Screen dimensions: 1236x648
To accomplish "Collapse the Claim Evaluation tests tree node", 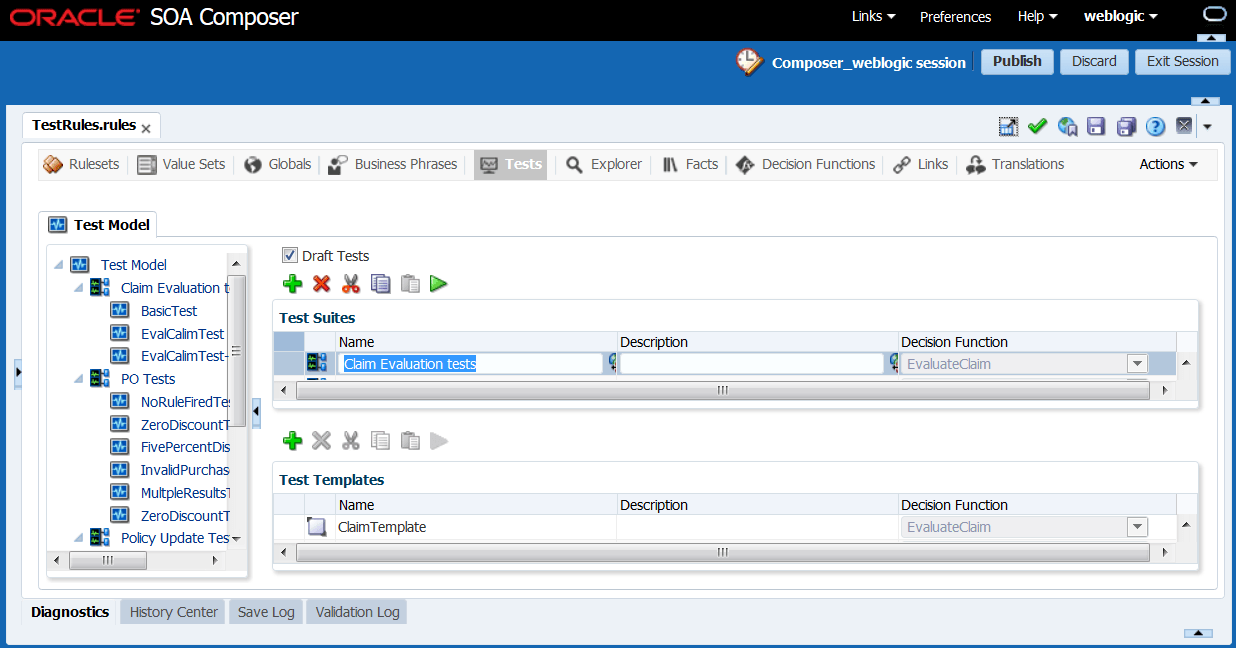I will click(79, 288).
